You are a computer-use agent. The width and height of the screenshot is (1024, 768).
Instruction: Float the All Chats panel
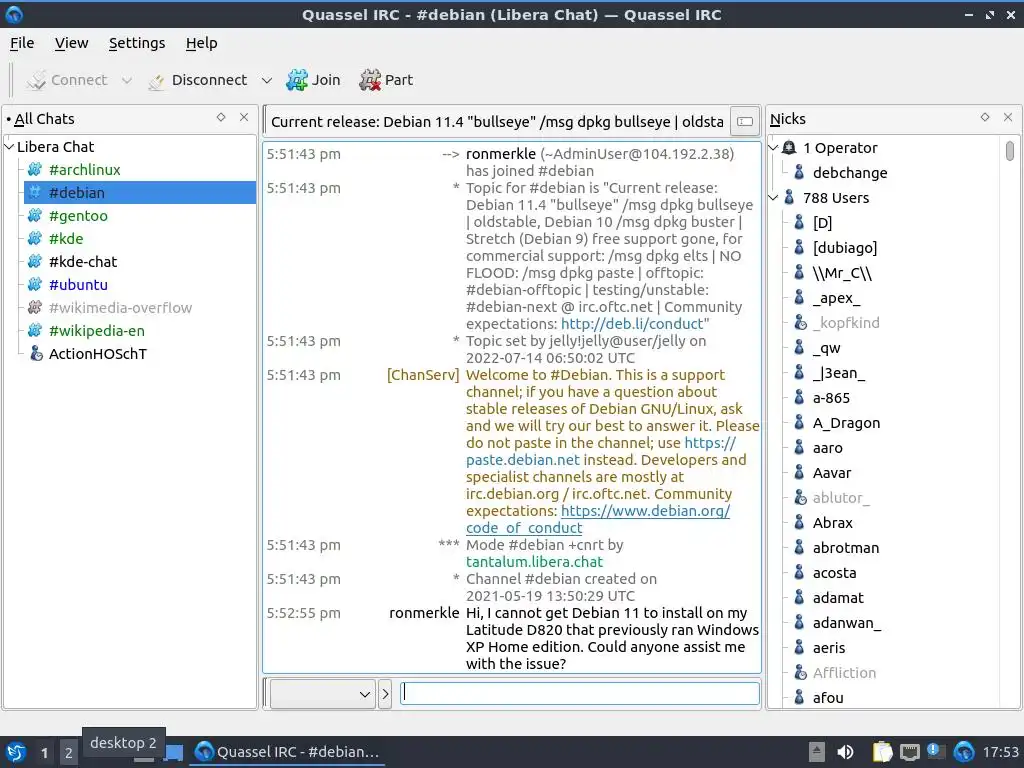coord(221,117)
